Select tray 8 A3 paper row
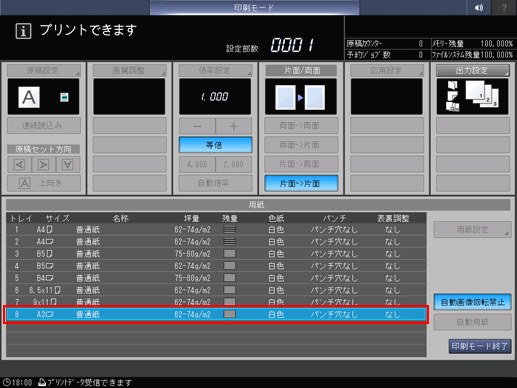The image size is (517, 388). (216, 314)
